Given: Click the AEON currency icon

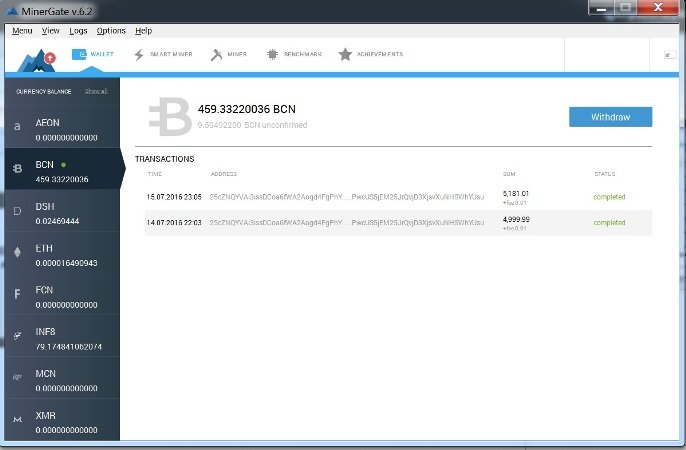Looking at the screenshot, I should [x=17, y=127].
